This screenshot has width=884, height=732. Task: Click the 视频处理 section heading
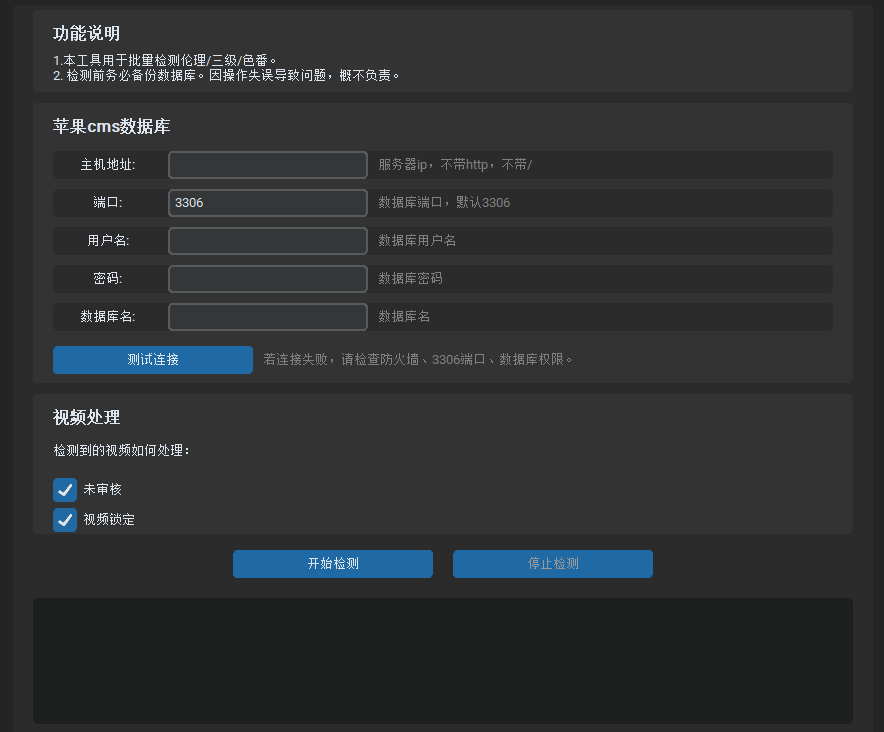tap(86, 418)
